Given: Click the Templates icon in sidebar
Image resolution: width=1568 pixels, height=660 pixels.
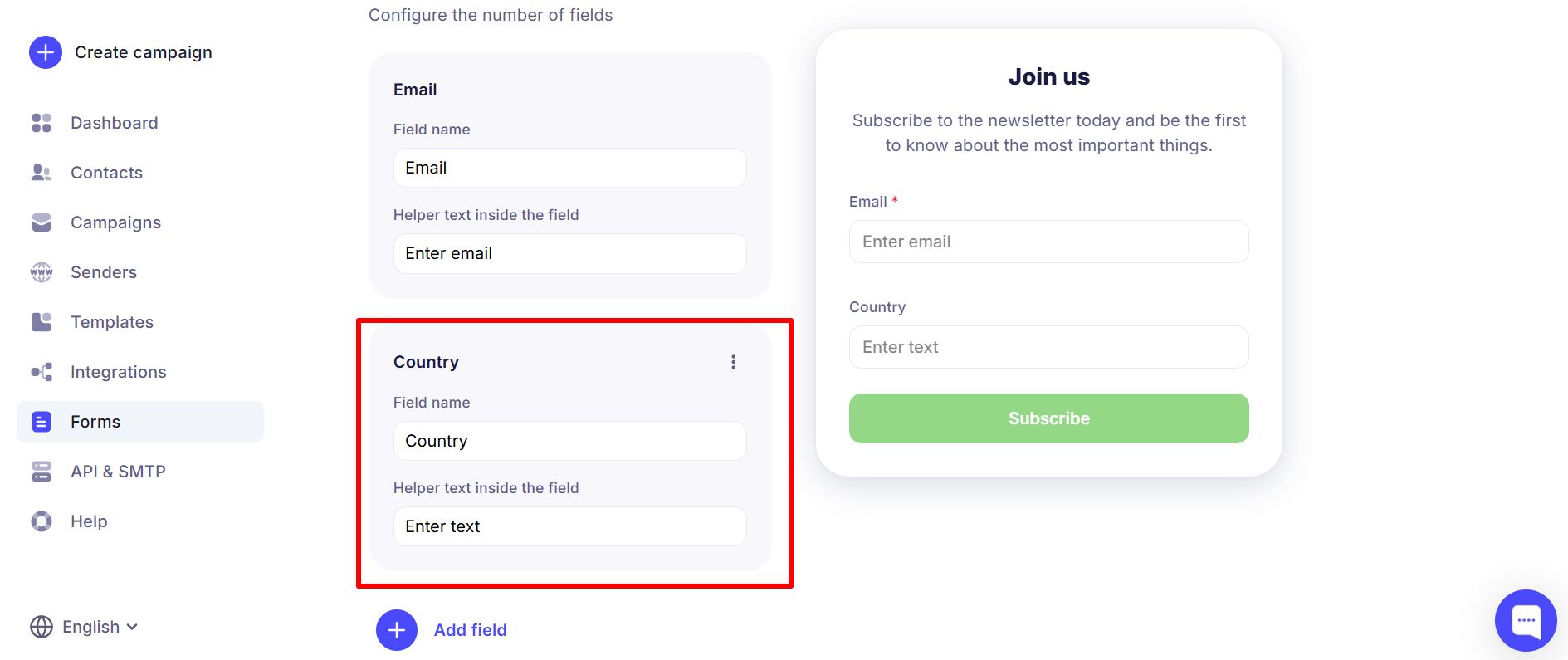Looking at the screenshot, I should [x=42, y=322].
